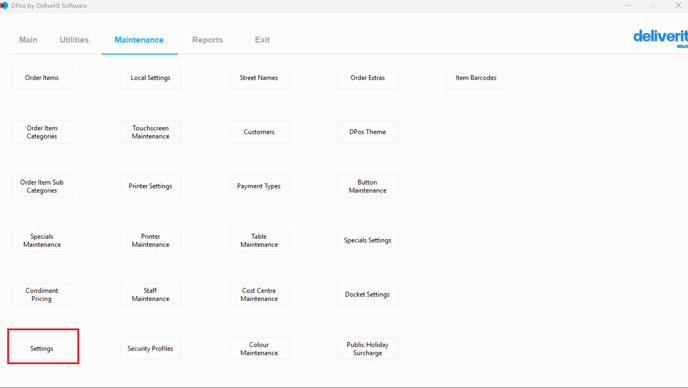Minimize the DPos window
The width and height of the screenshot is (688, 388).
tap(628, 5)
